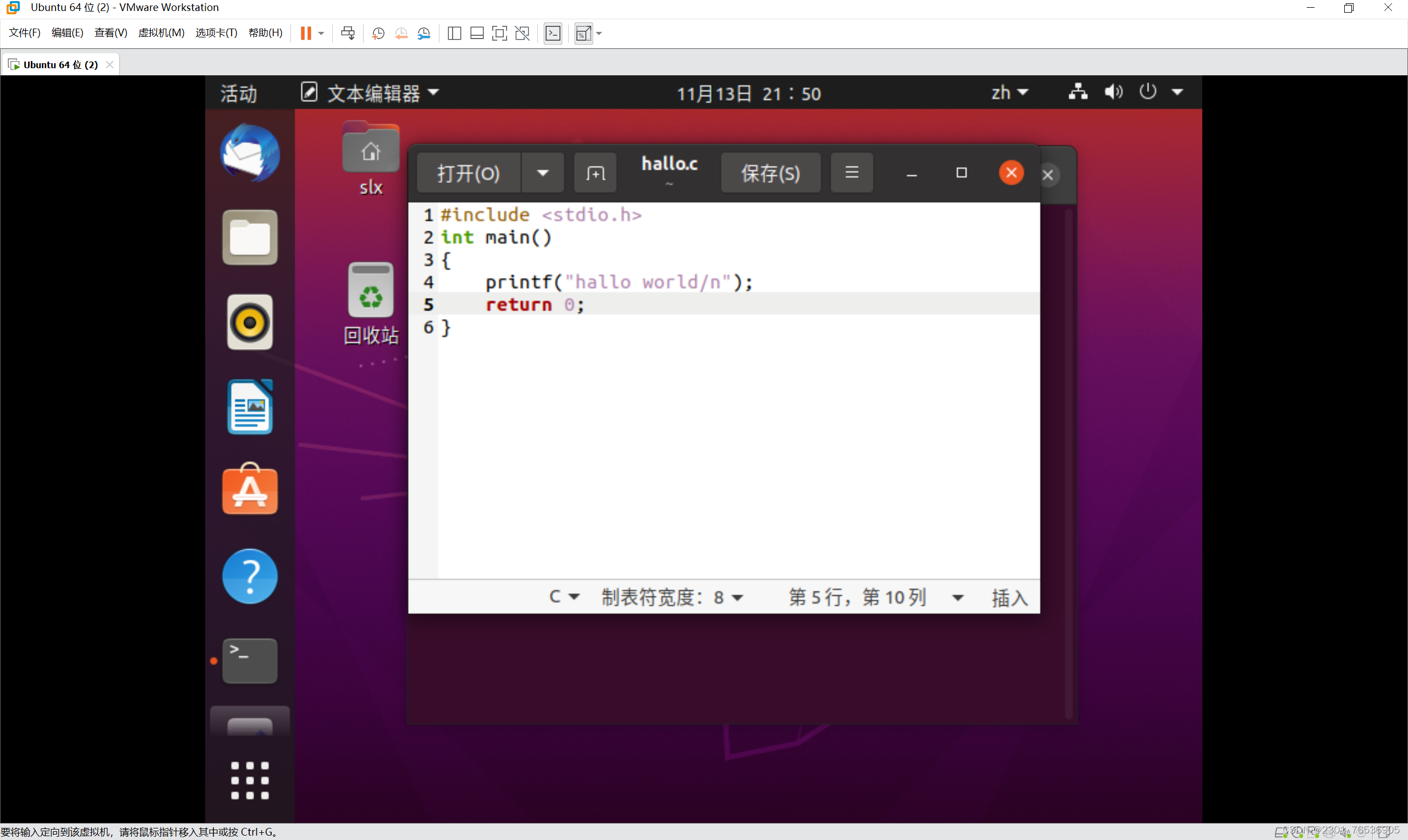Show all applications grid

(x=250, y=780)
